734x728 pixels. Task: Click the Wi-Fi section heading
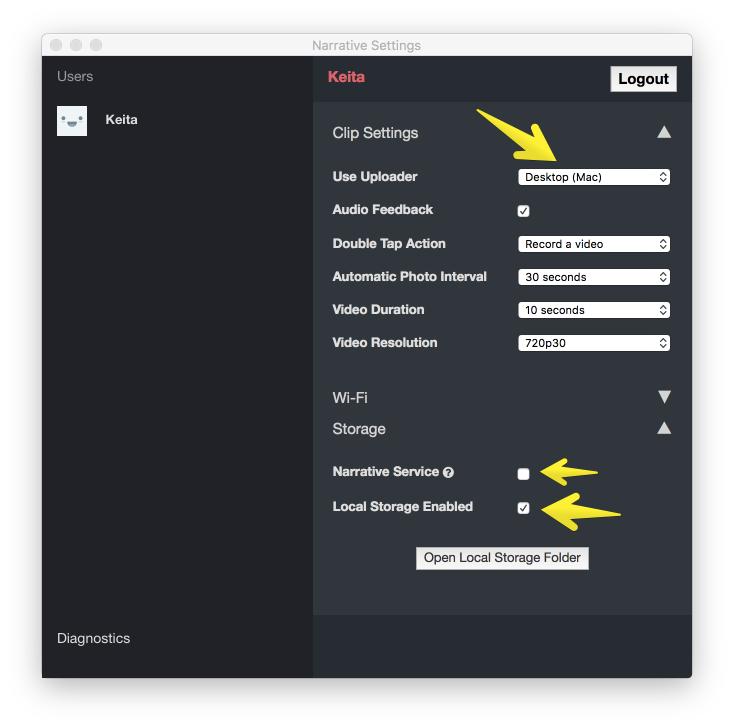pyautogui.click(x=350, y=398)
